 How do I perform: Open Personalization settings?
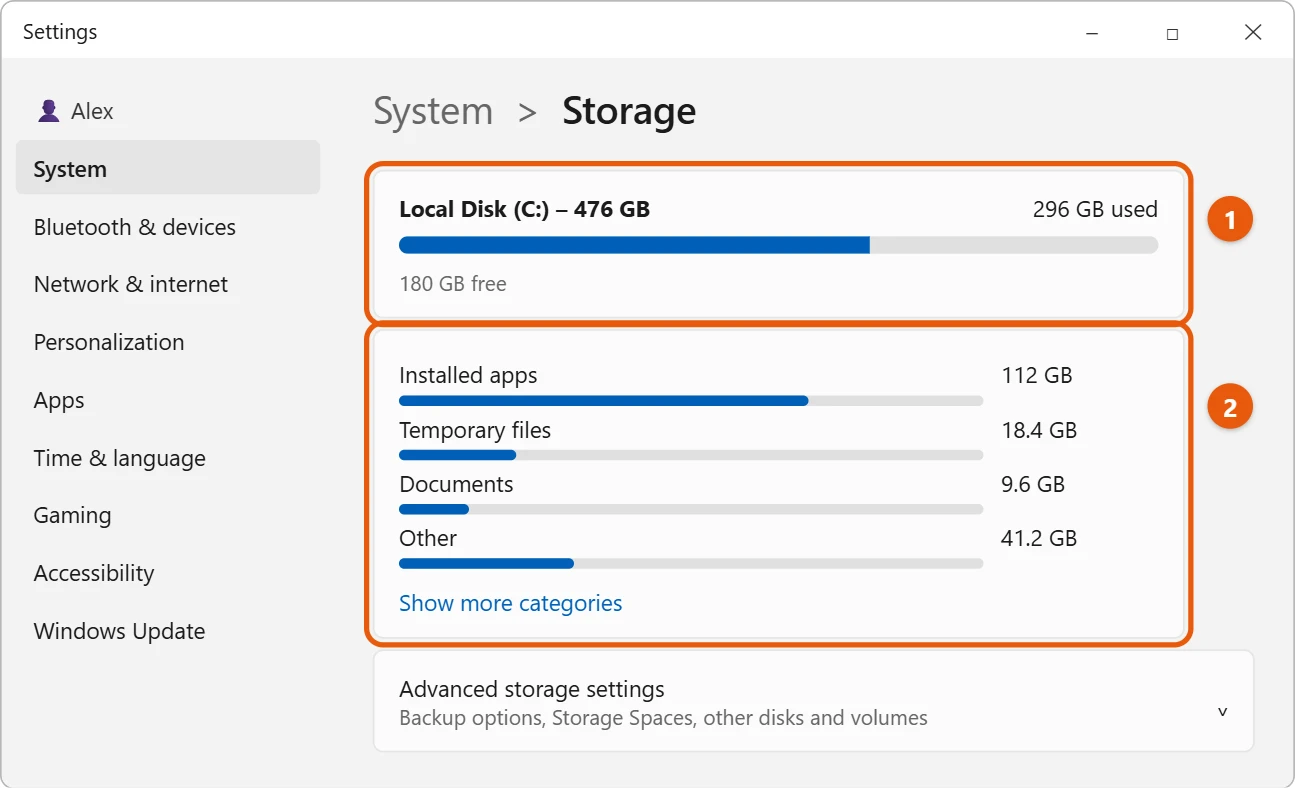[x=109, y=342]
